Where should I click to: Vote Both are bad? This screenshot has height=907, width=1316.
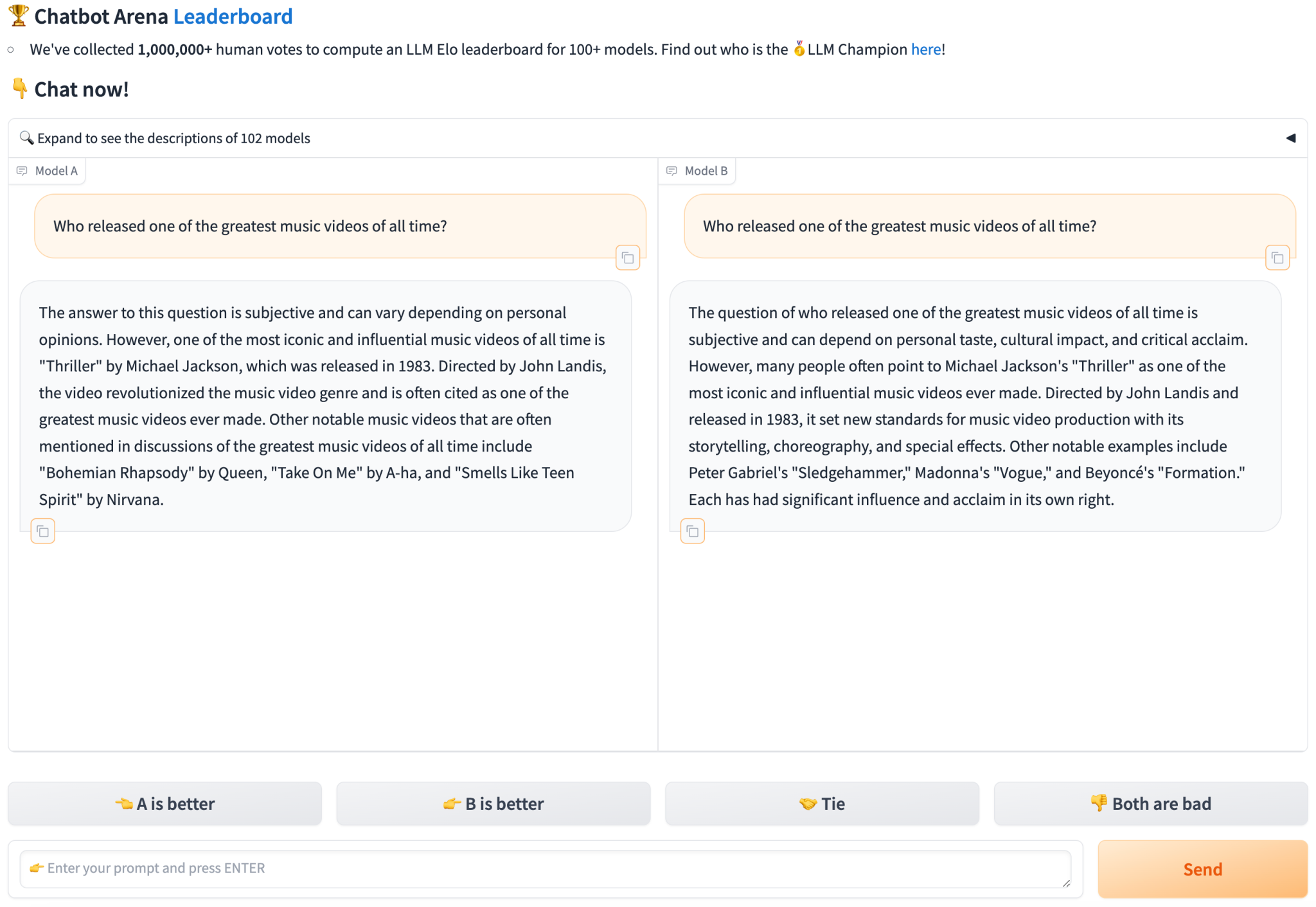1150,804
